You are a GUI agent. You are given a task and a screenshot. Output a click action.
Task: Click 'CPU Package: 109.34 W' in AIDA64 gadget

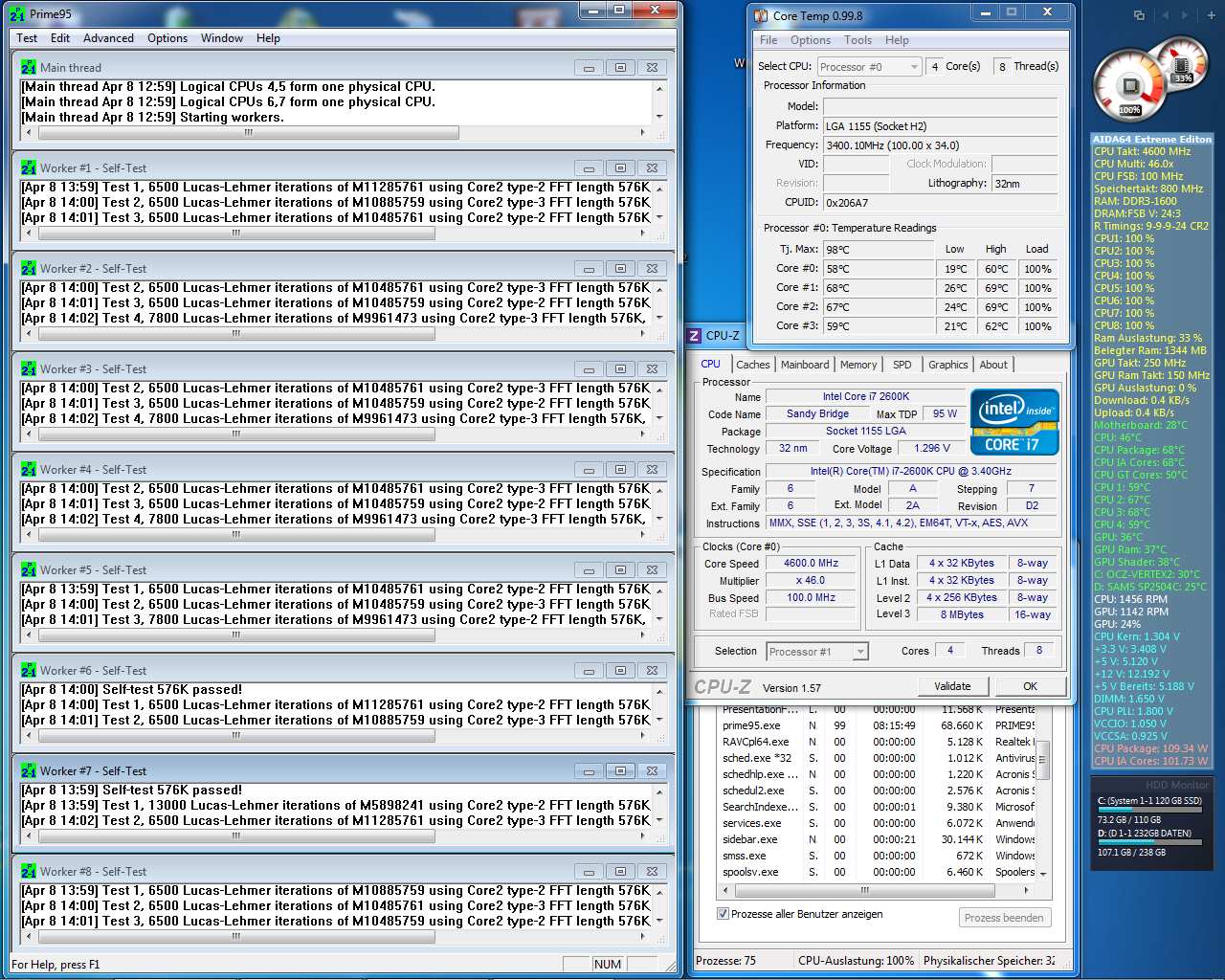pyautogui.click(x=1150, y=749)
